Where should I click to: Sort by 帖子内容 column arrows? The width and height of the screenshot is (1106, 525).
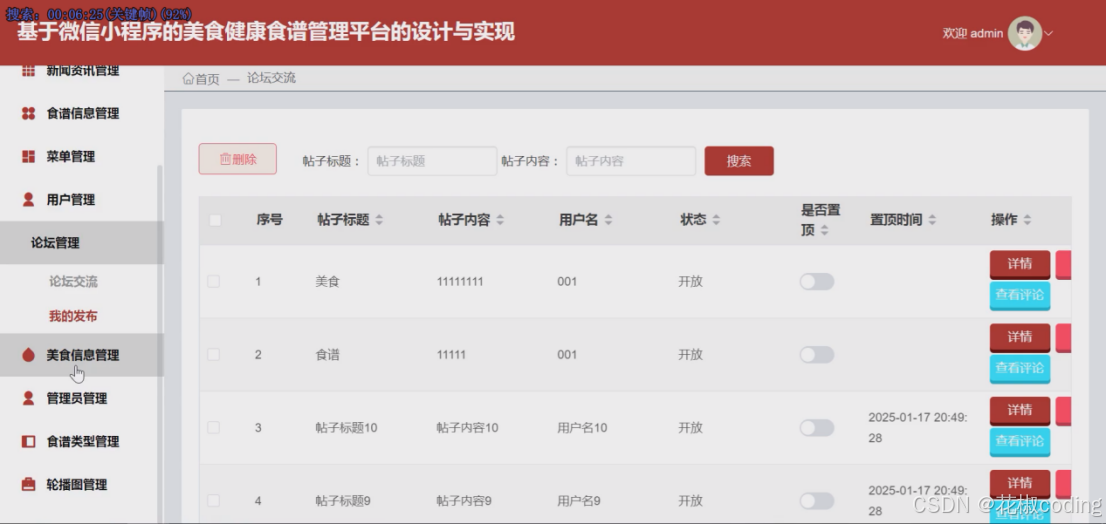pos(500,220)
